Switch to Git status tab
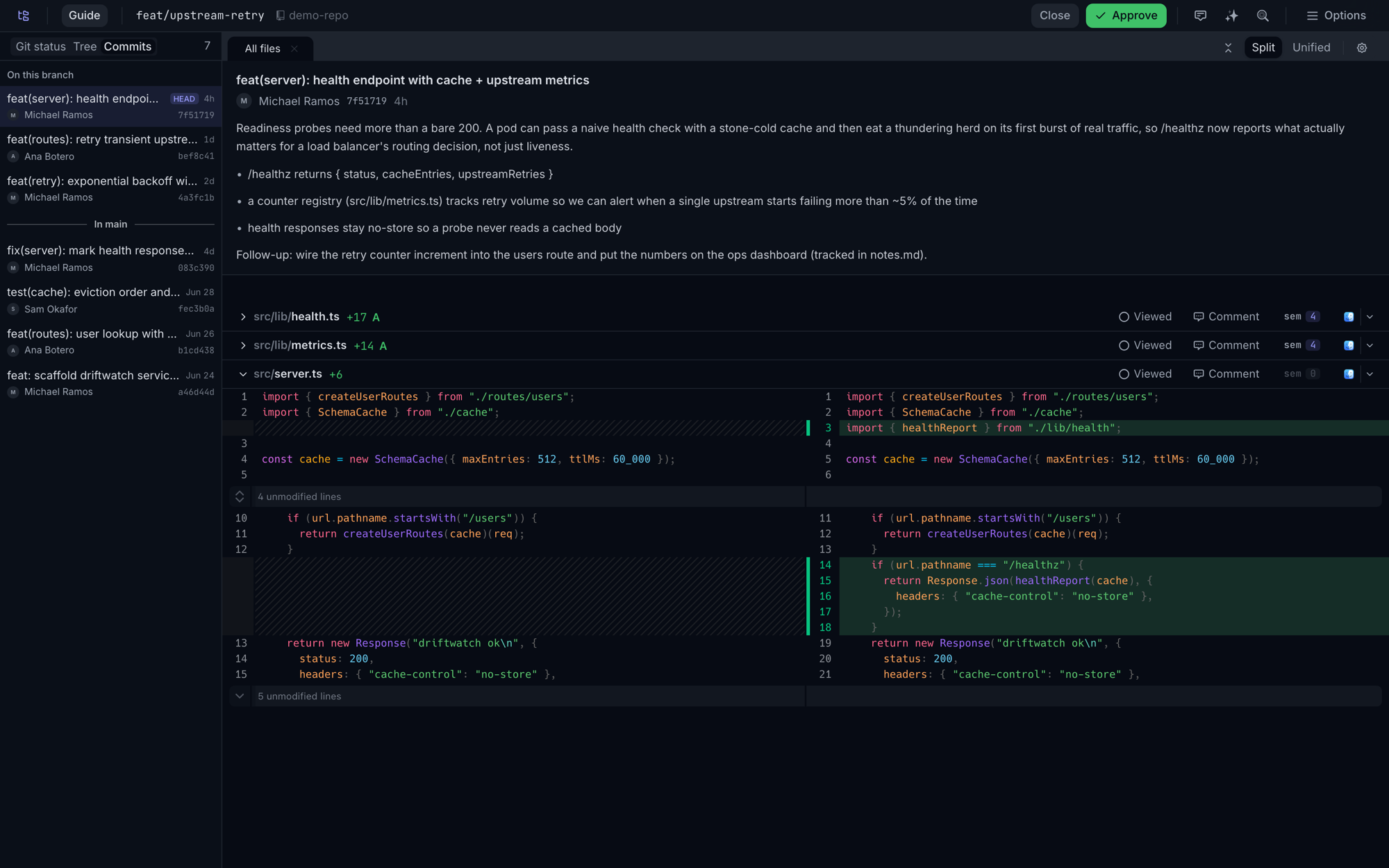1389x868 pixels. click(40, 47)
